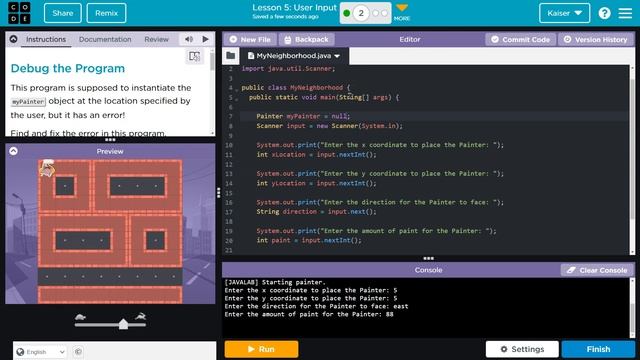
Task: Fold the main method at line 5
Action: (236, 99)
